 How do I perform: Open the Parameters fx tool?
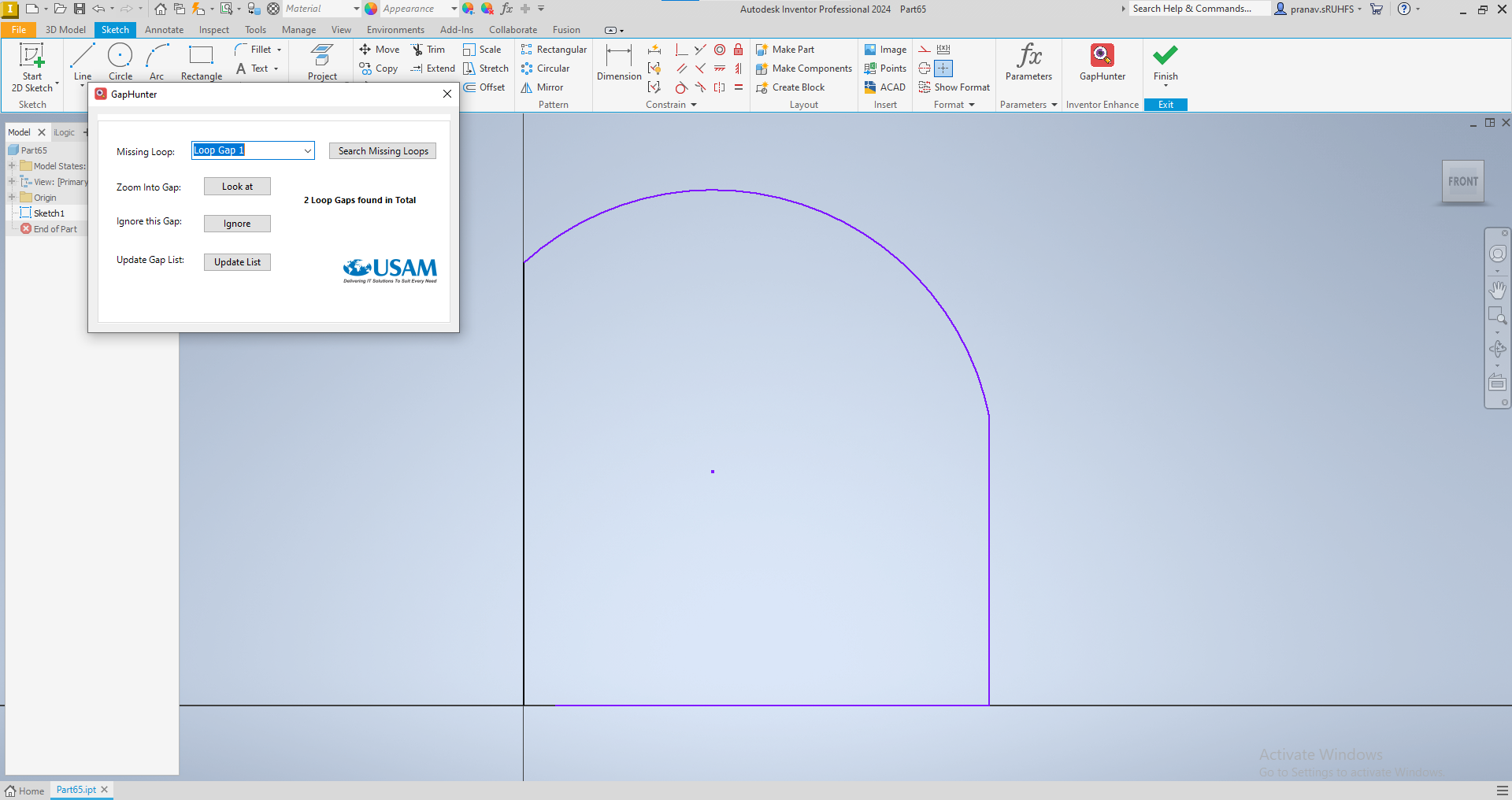1028,61
